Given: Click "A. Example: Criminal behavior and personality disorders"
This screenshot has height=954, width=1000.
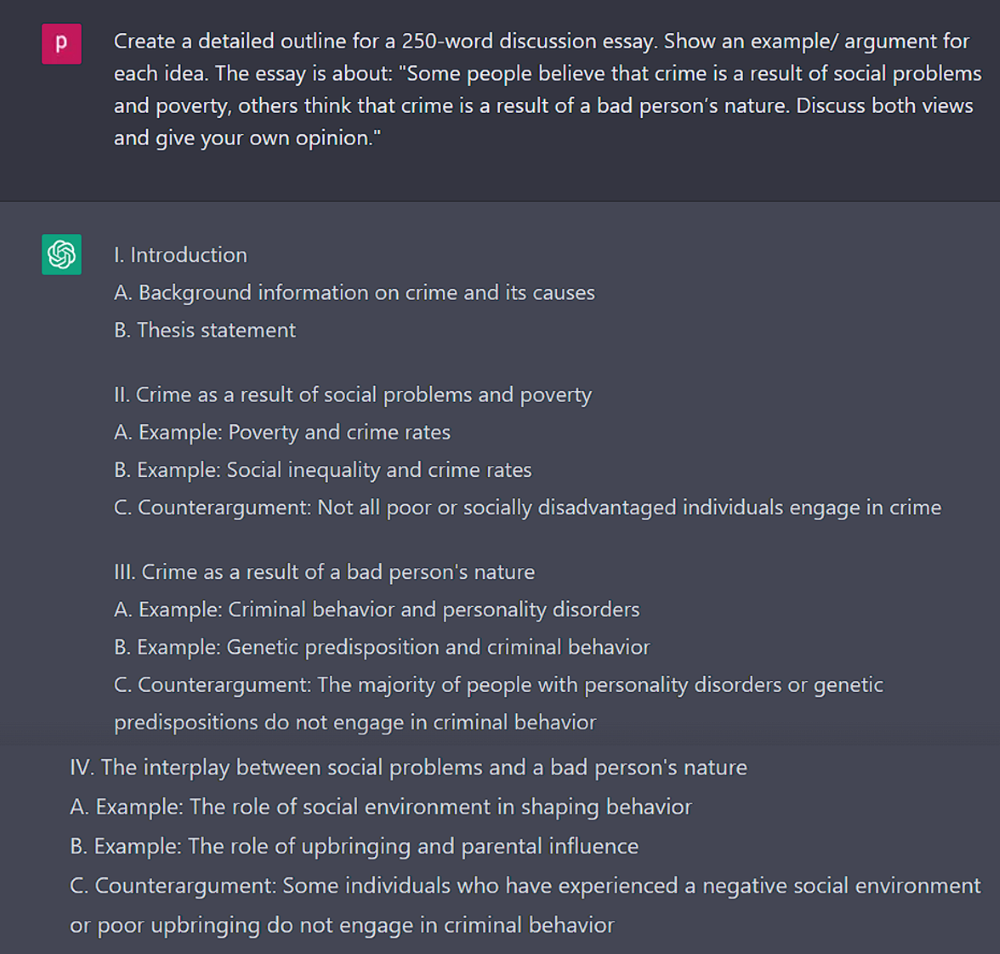Looking at the screenshot, I should (x=376, y=610).
